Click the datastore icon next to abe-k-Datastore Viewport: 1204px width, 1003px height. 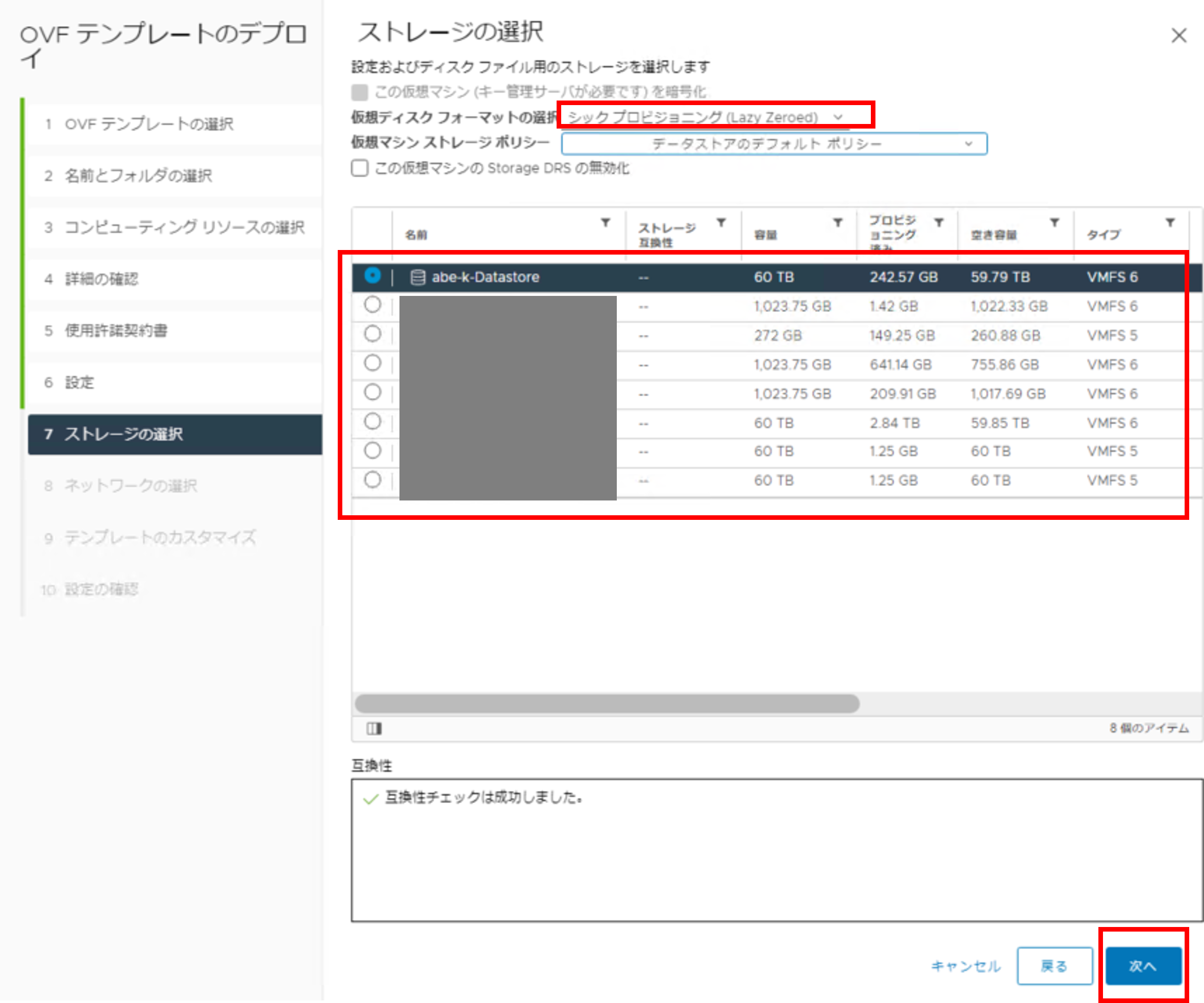tap(418, 278)
